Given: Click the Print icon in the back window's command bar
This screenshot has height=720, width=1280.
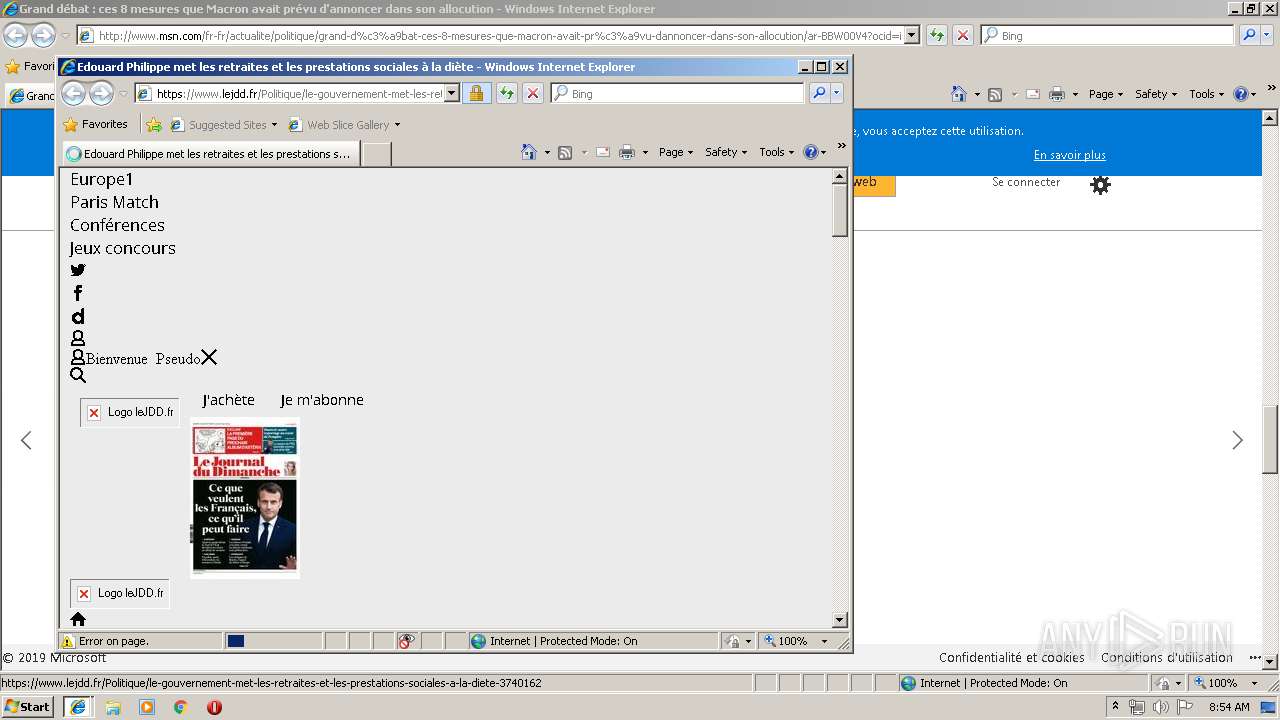Looking at the screenshot, I should click(x=1057, y=94).
